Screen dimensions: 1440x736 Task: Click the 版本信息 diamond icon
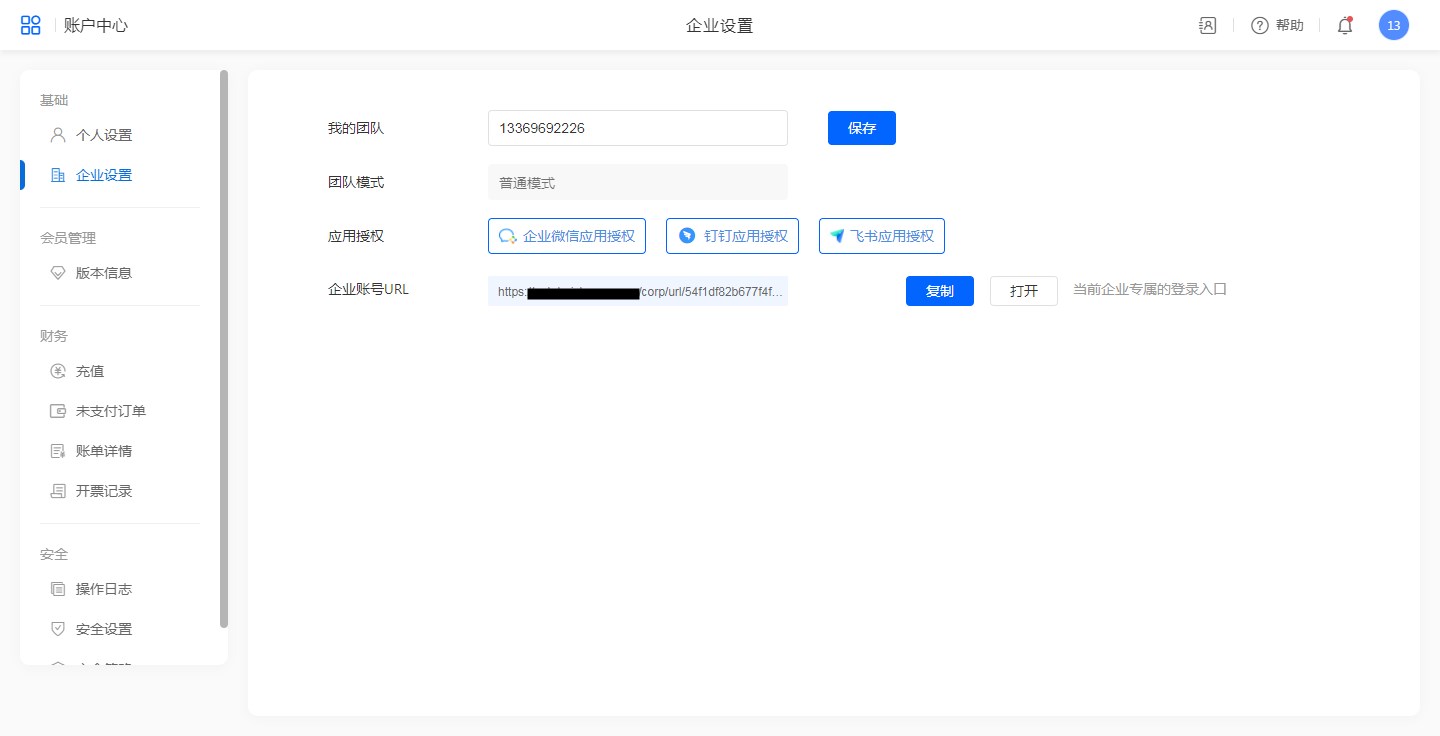click(58, 273)
